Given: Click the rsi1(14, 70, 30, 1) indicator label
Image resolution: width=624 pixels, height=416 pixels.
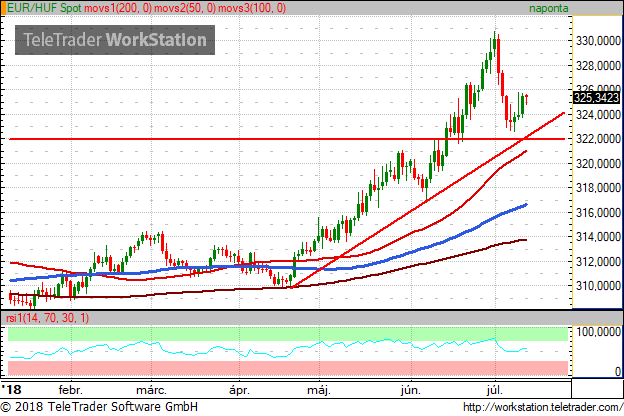Looking at the screenshot, I should 47,318.
